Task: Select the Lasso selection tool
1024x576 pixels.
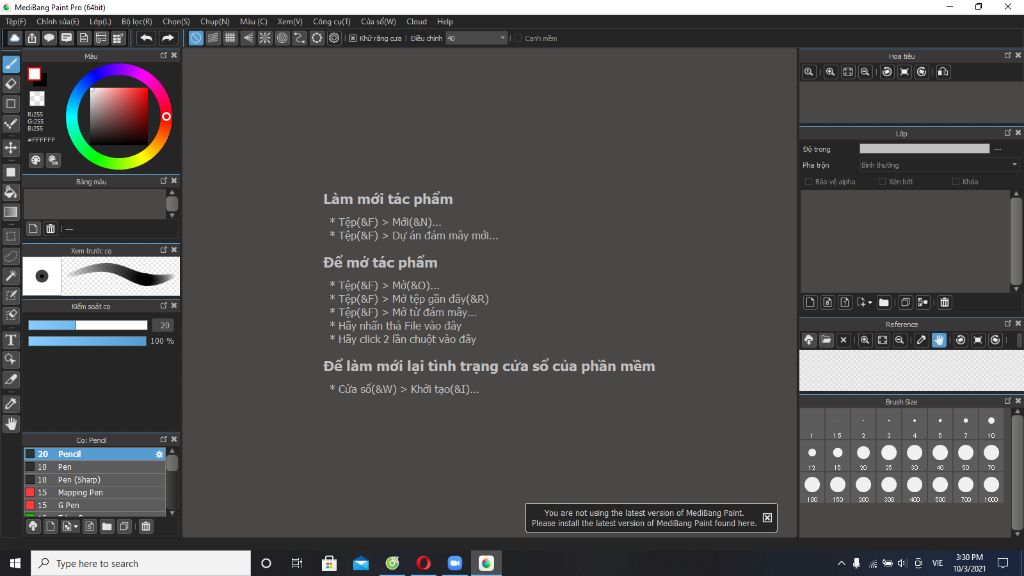Action: pos(11,256)
